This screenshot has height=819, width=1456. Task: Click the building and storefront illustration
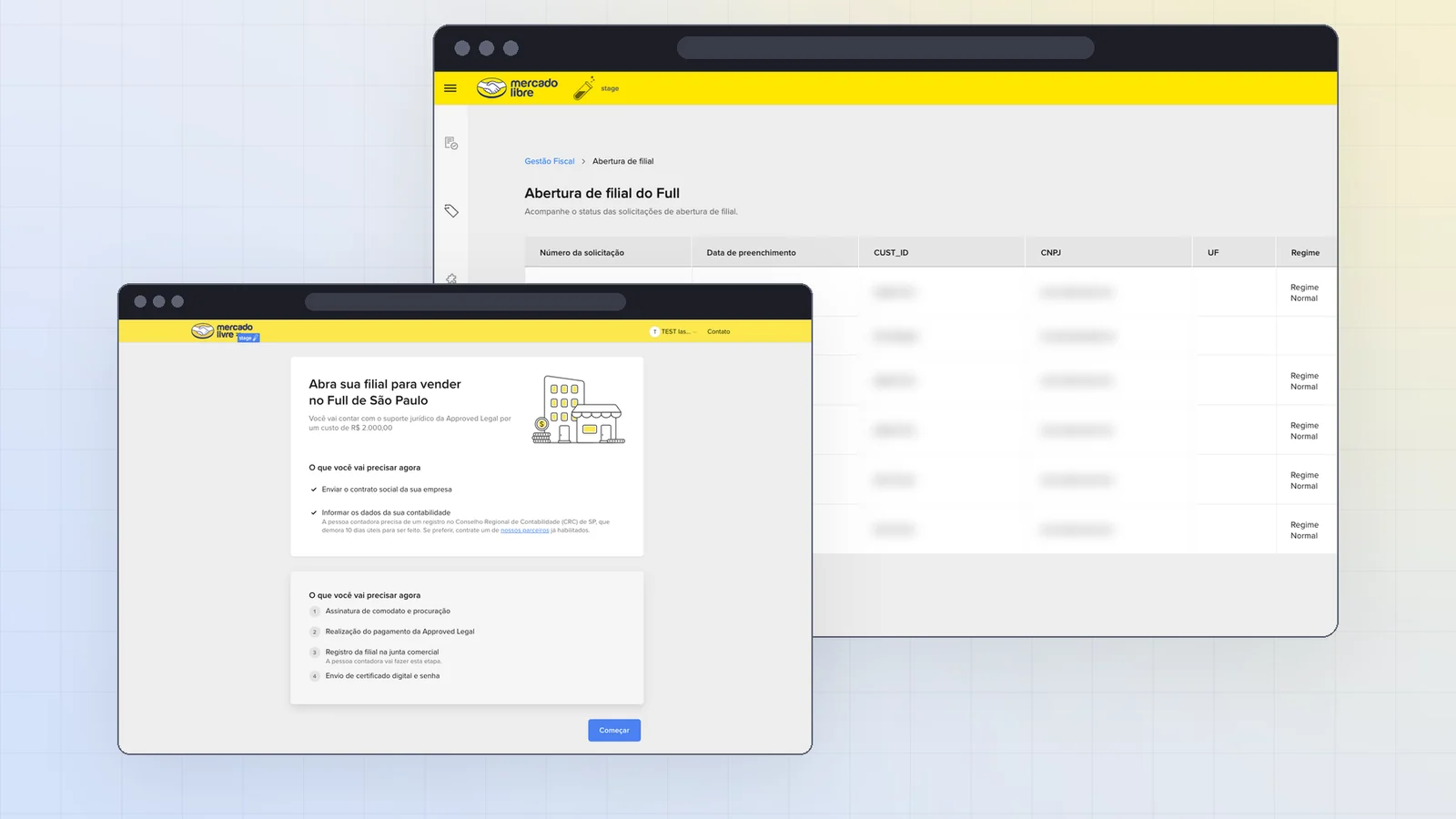(x=579, y=409)
